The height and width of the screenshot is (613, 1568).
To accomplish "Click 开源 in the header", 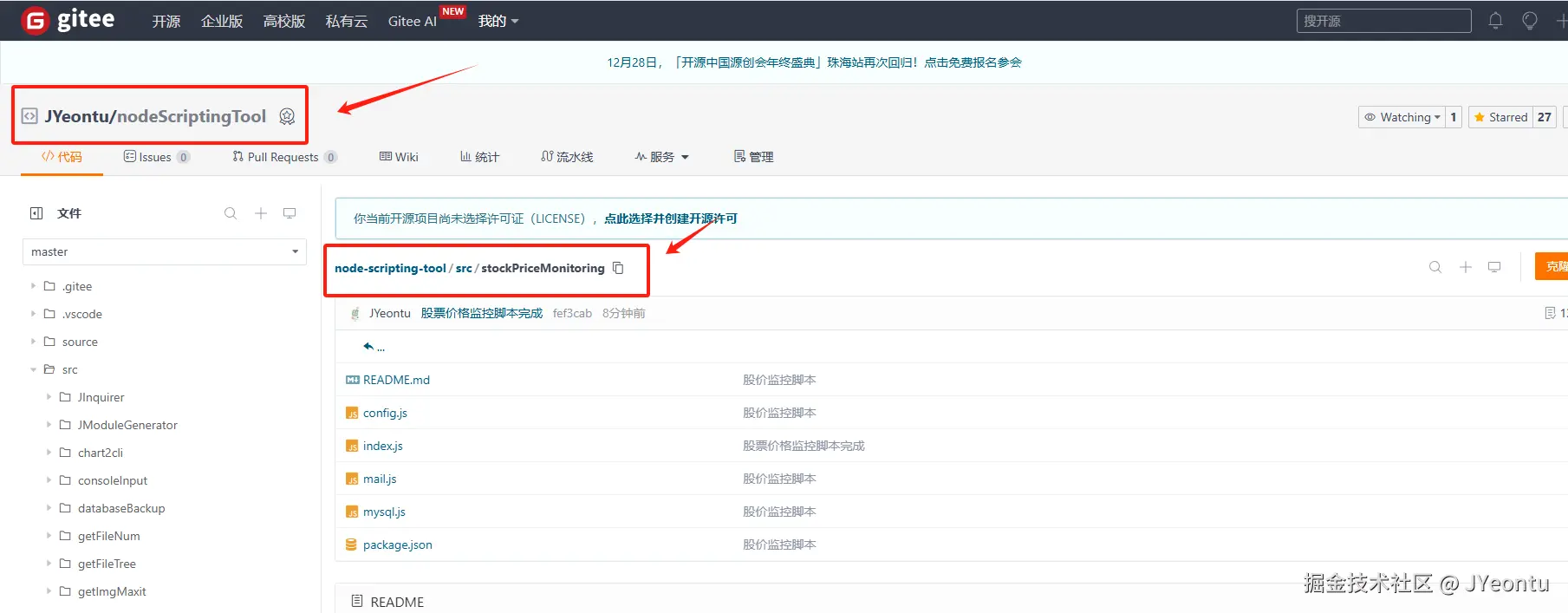I will coord(166,21).
